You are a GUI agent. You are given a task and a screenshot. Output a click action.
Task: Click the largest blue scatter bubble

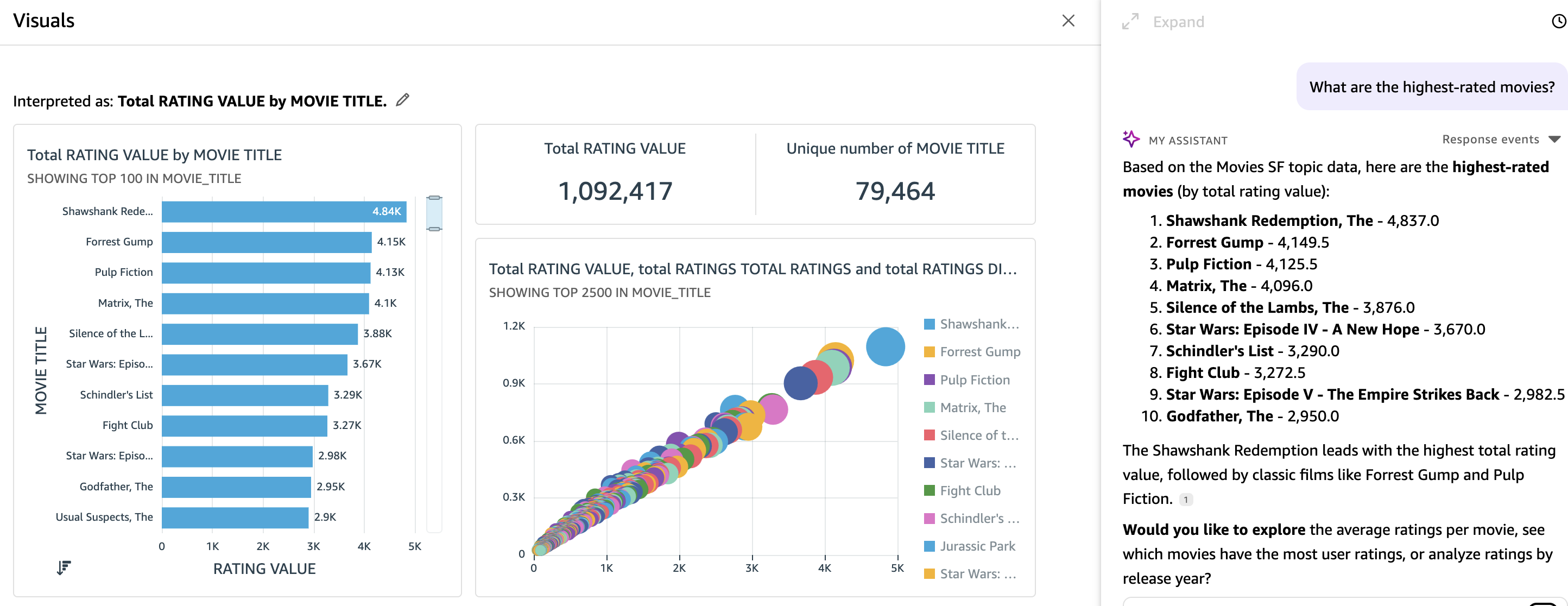coord(885,346)
